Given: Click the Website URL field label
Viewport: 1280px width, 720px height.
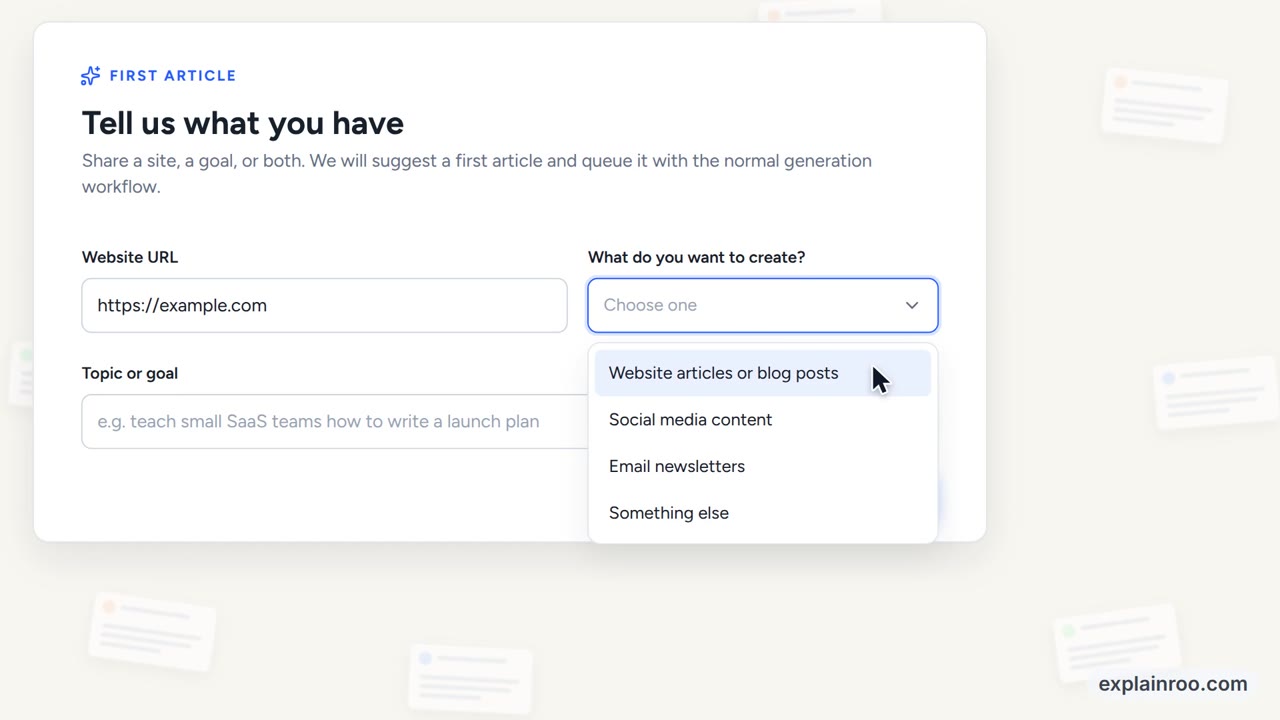Looking at the screenshot, I should [x=130, y=257].
